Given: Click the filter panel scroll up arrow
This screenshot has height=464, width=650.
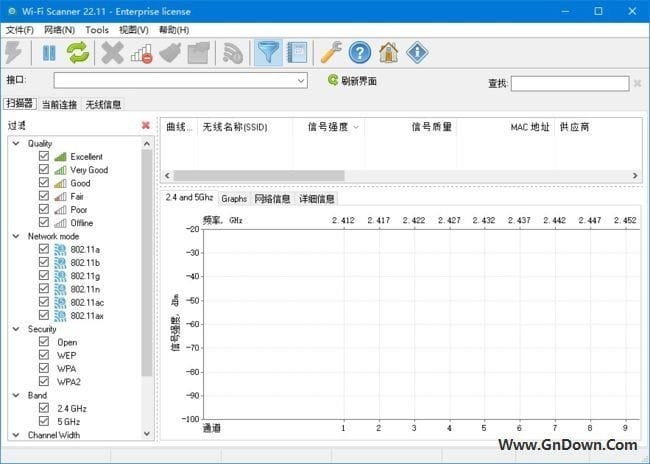Looking at the screenshot, I should point(147,143).
